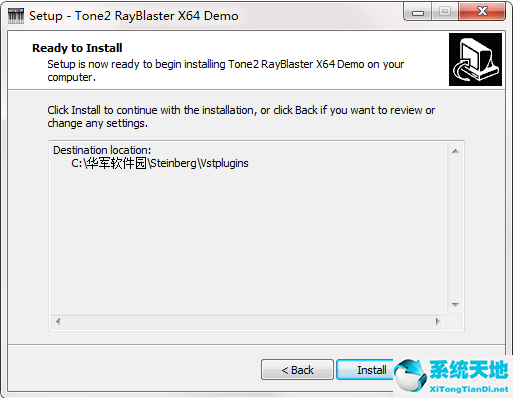Viewport: 513px width, 398px height.
Task: Click the 'Ready to Install' heading
Action: 77,48
